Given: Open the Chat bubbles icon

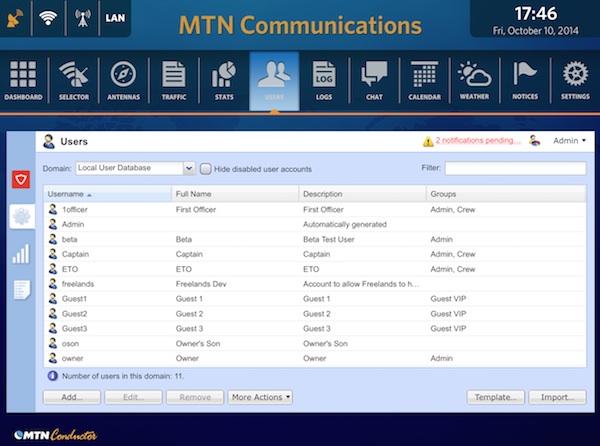Looking at the screenshot, I should 374,80.
